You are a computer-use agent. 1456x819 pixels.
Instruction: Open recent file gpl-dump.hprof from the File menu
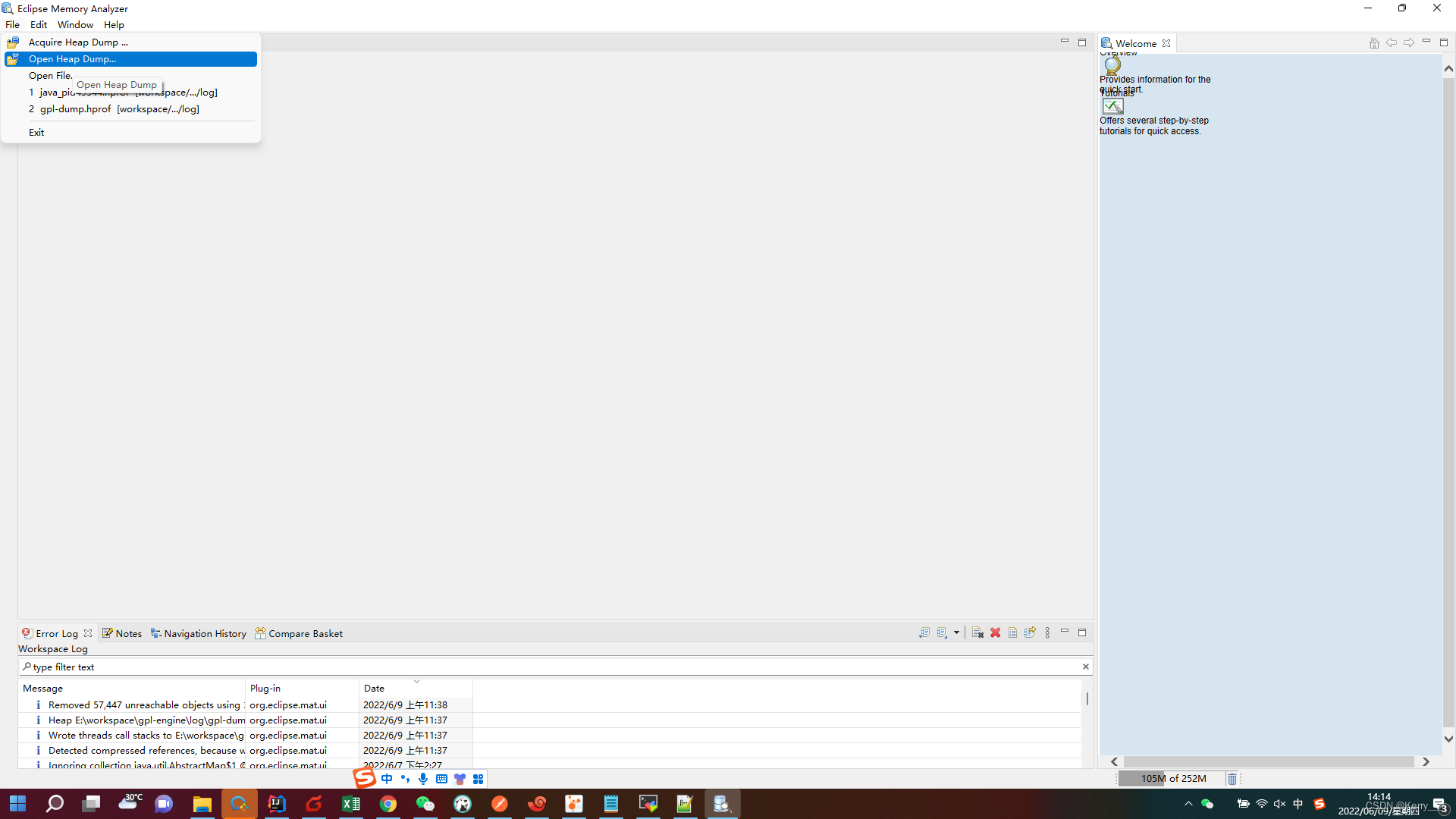point(119,109)
